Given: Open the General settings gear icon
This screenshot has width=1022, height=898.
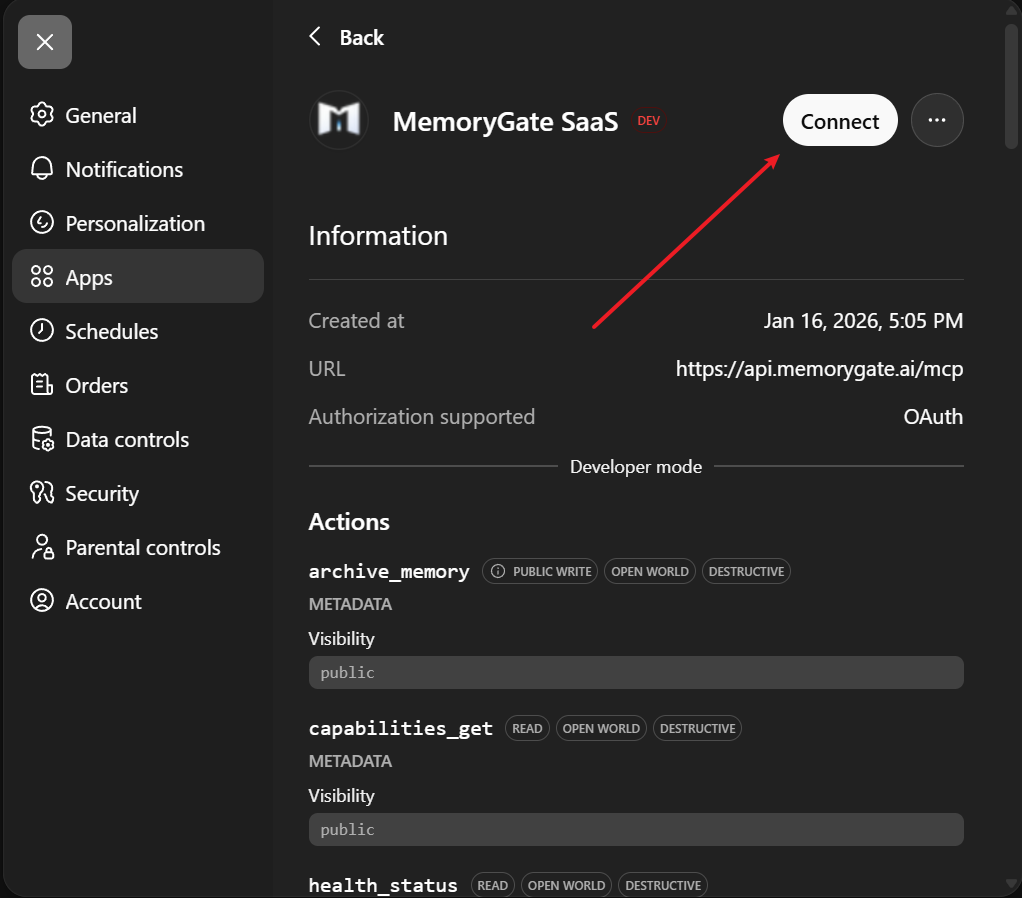Looking at the screenshot, I should [x=41, y=115].
